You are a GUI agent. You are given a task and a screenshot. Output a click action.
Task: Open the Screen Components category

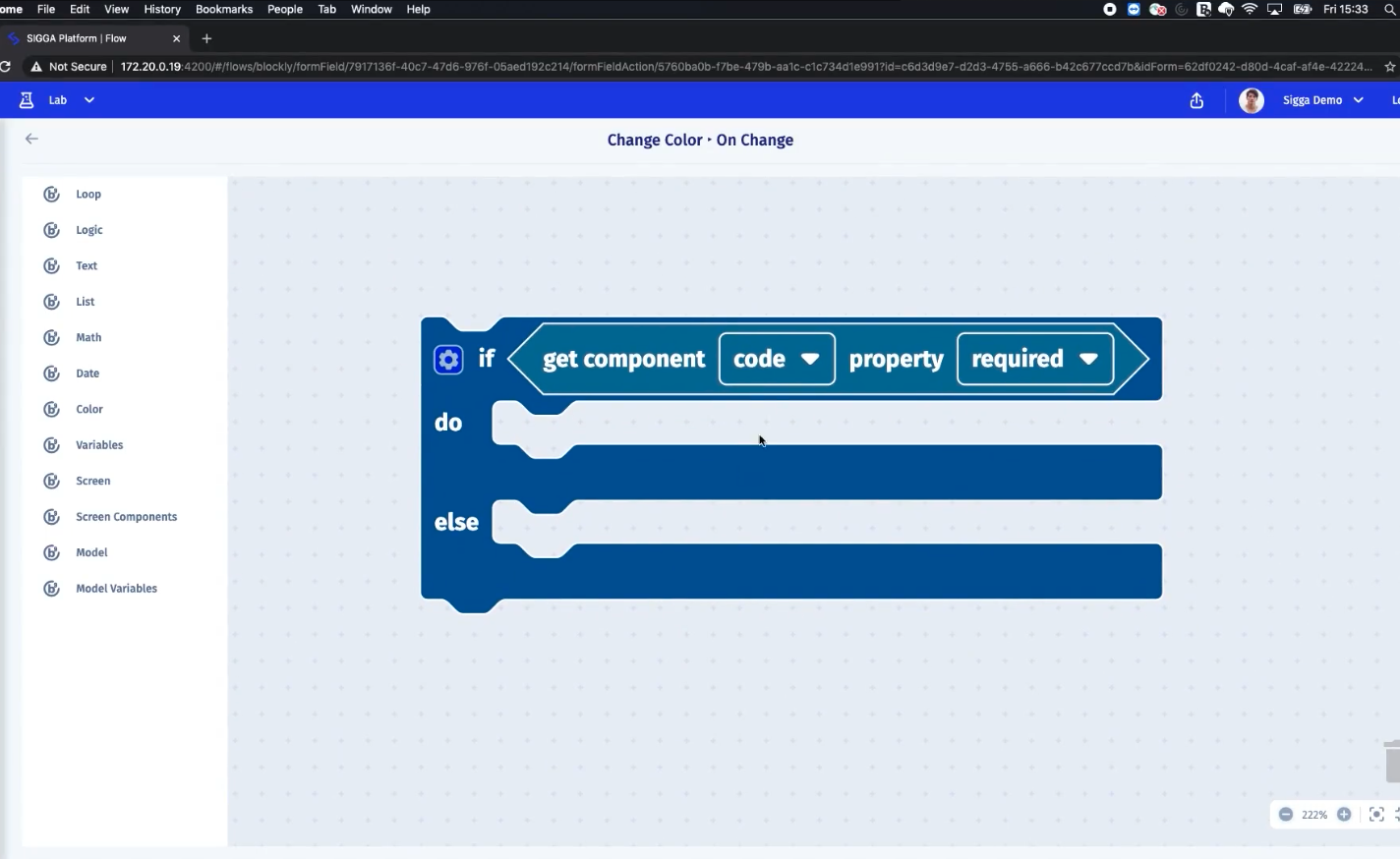click(126, 517)
